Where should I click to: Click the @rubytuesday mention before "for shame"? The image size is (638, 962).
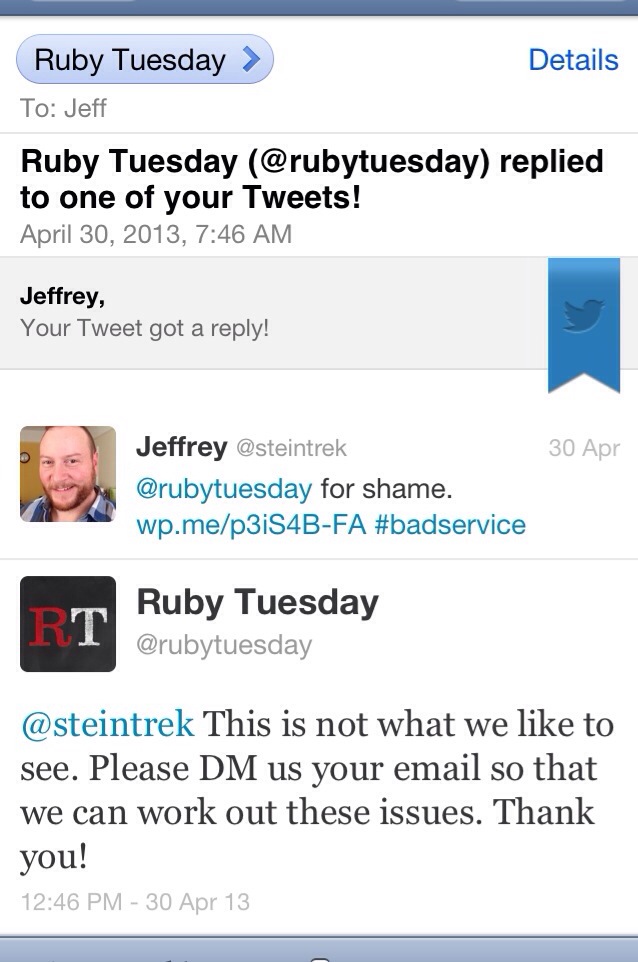(224, 489)
